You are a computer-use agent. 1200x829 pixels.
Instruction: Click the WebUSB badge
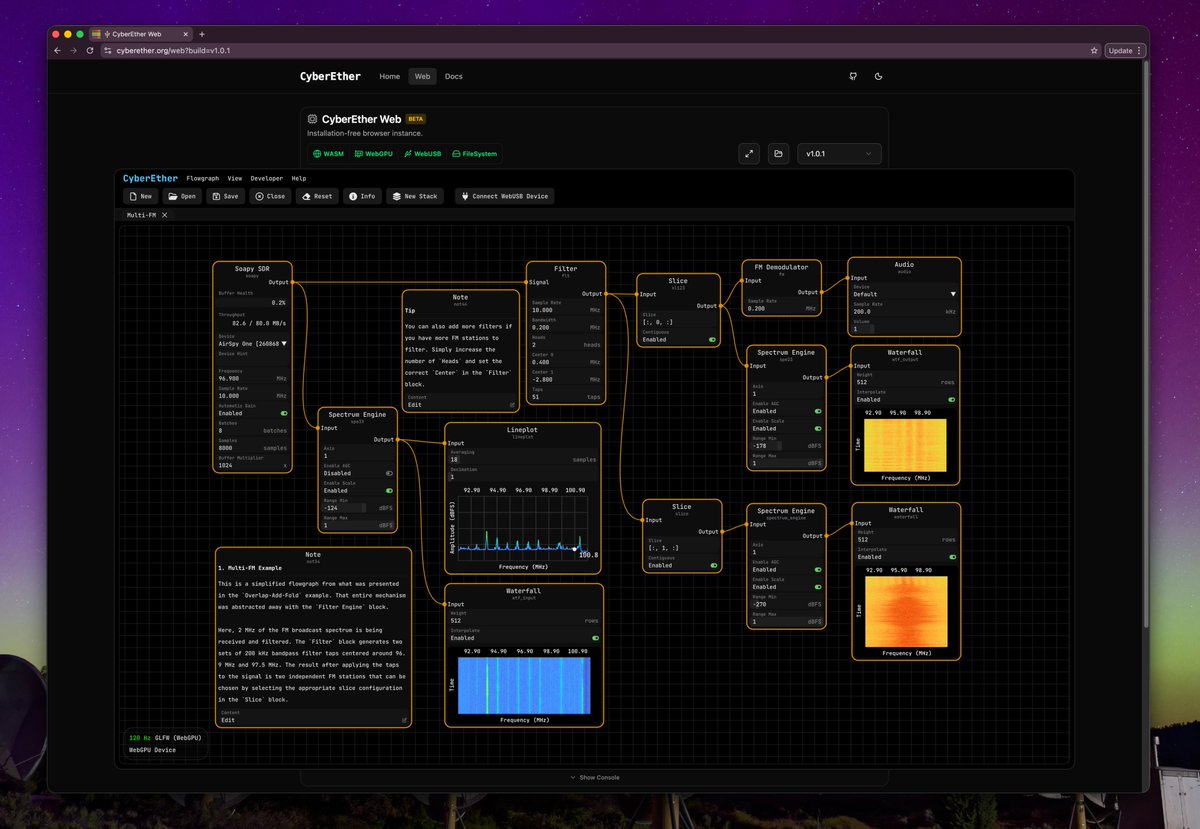422,154
